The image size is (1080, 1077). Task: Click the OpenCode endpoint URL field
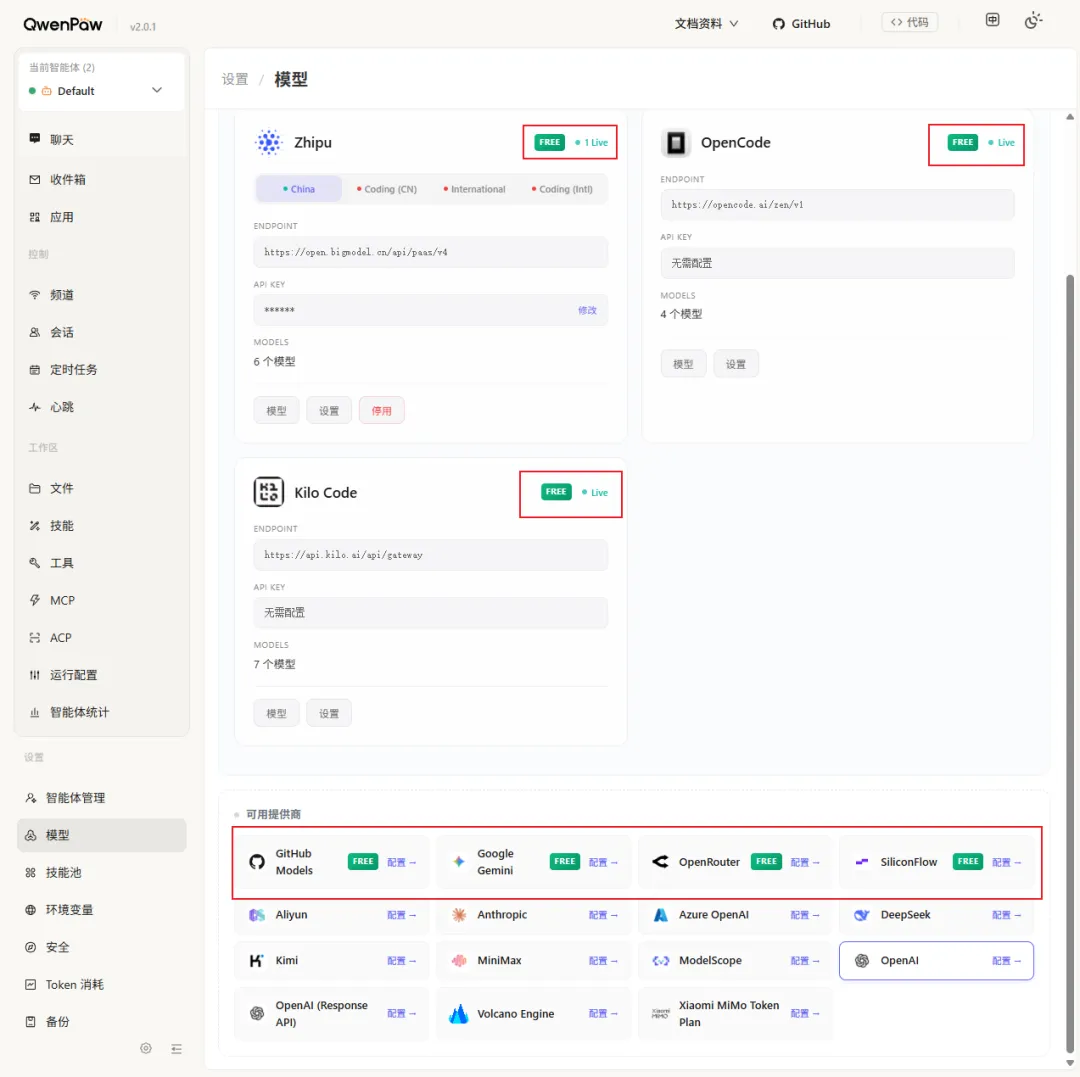coord(838,205)
